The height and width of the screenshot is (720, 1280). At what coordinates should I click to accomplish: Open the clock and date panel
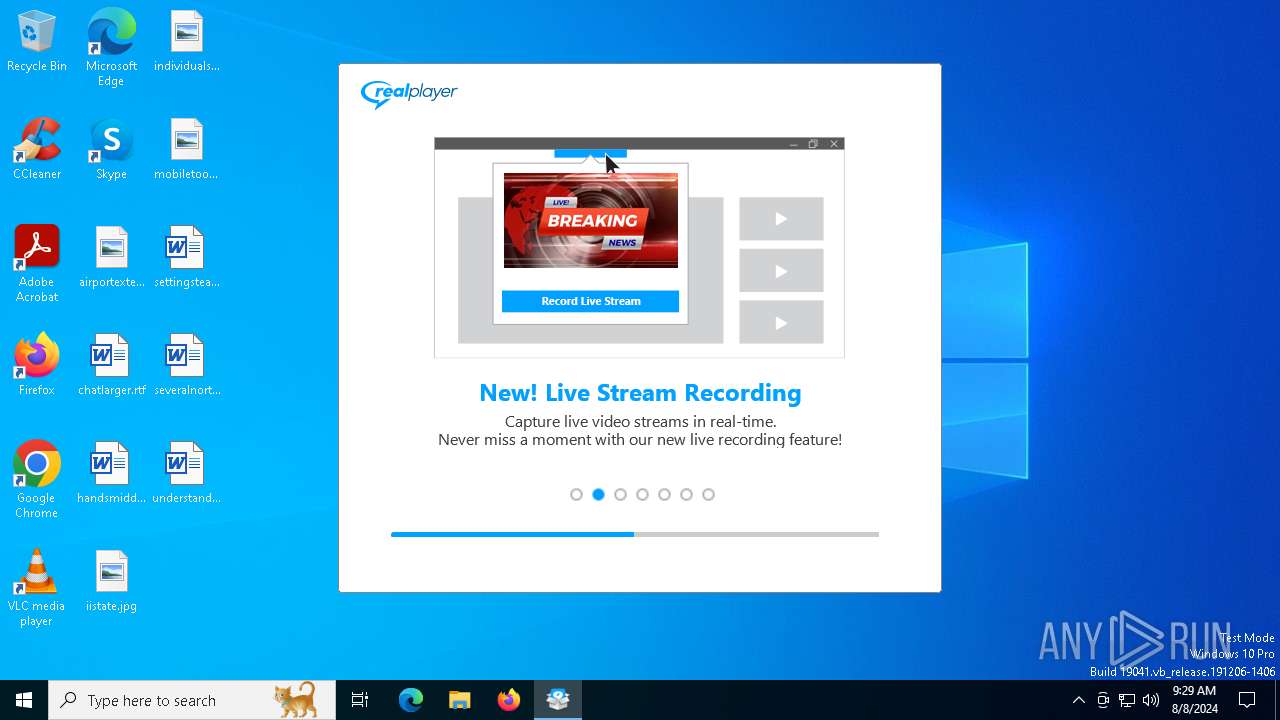click(1195, 700)
